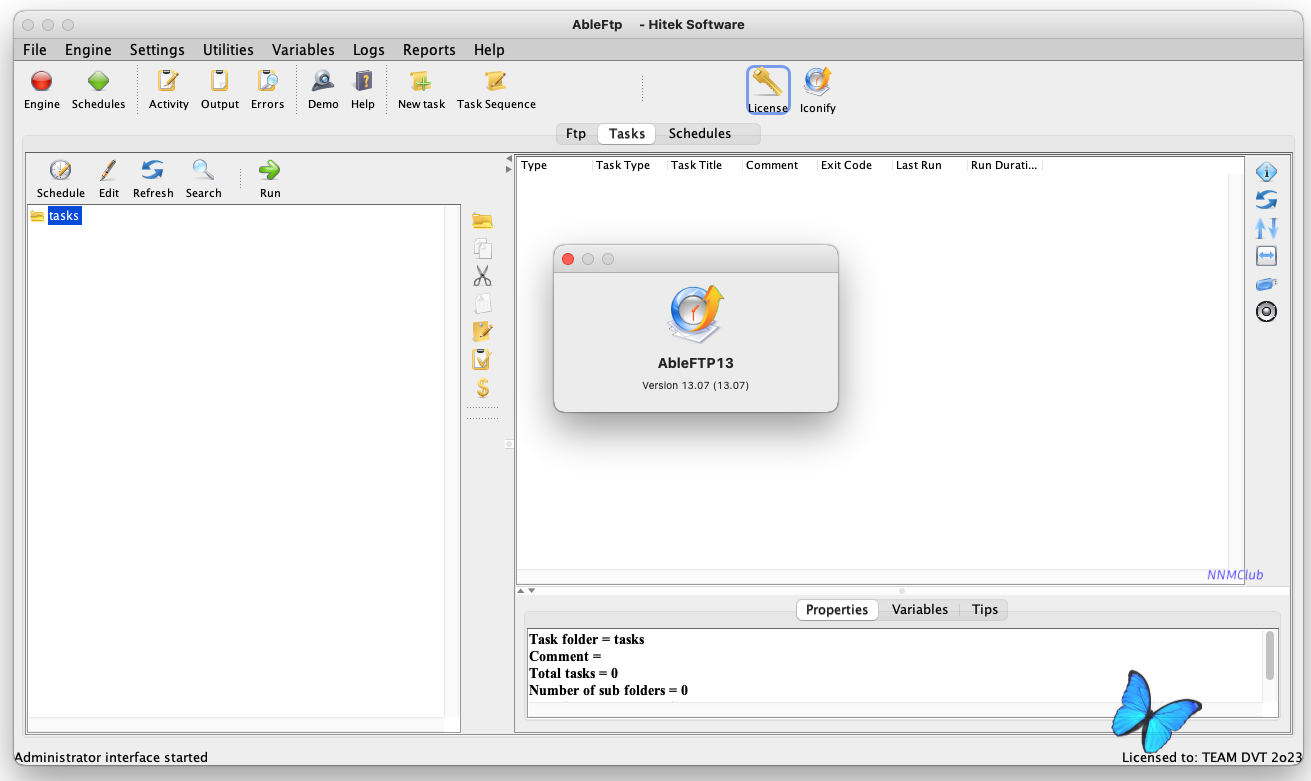
Task: Switch to the Variables tab in lower panel
Action: pyautogui.click(x=920, y=610)
